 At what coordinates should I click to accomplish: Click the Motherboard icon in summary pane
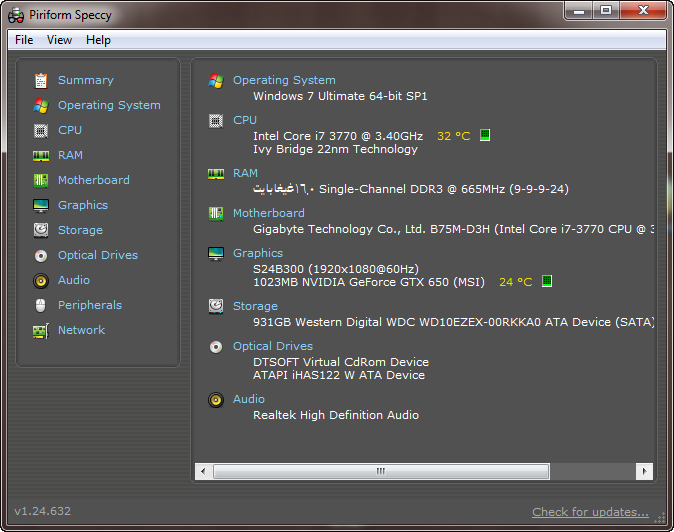[x=216, y=214]
